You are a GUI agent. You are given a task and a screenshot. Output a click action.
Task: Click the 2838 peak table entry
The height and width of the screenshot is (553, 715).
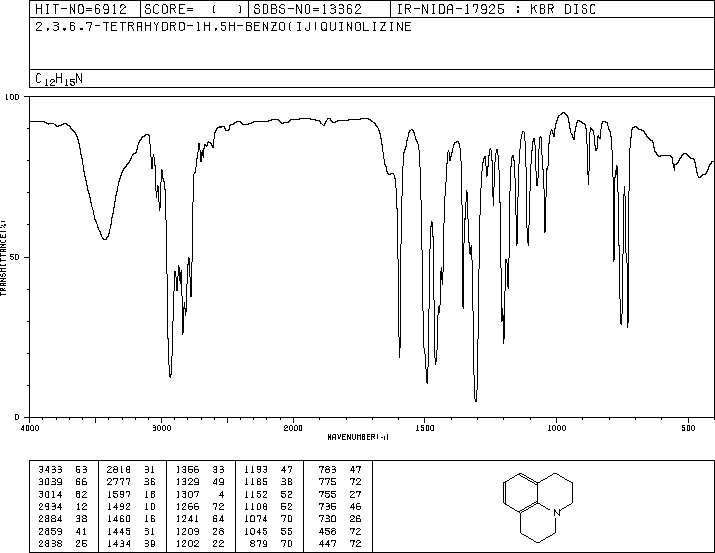pos(50,543)
